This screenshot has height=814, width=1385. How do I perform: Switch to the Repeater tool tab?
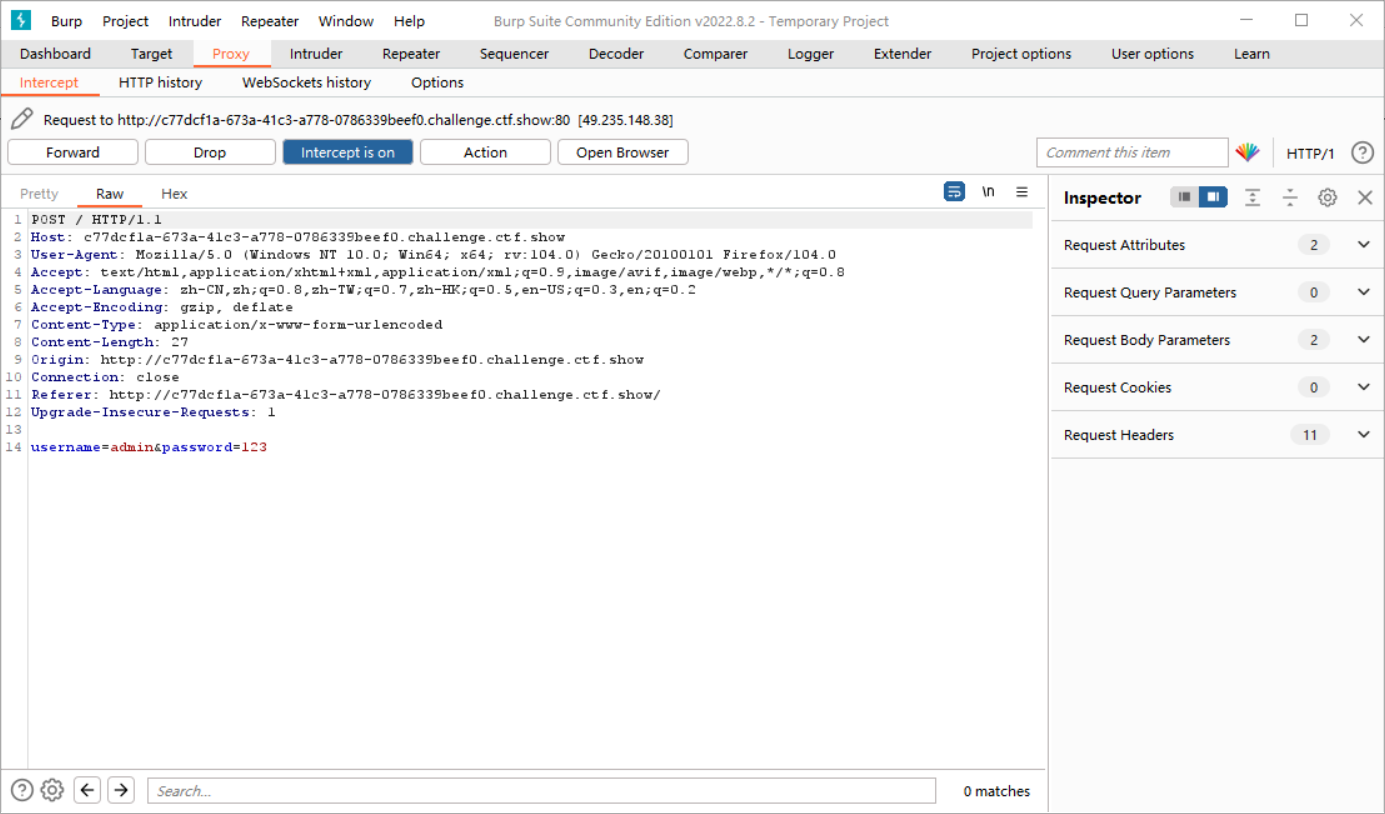(411, 54)
